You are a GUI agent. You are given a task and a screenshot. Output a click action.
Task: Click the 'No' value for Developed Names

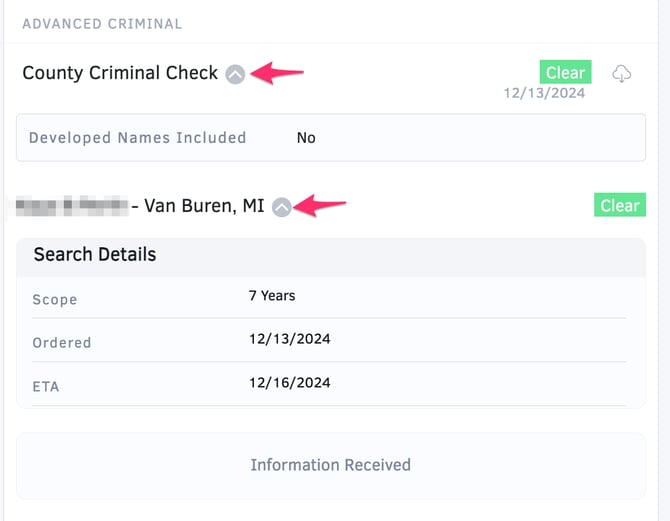click(306, 138)
